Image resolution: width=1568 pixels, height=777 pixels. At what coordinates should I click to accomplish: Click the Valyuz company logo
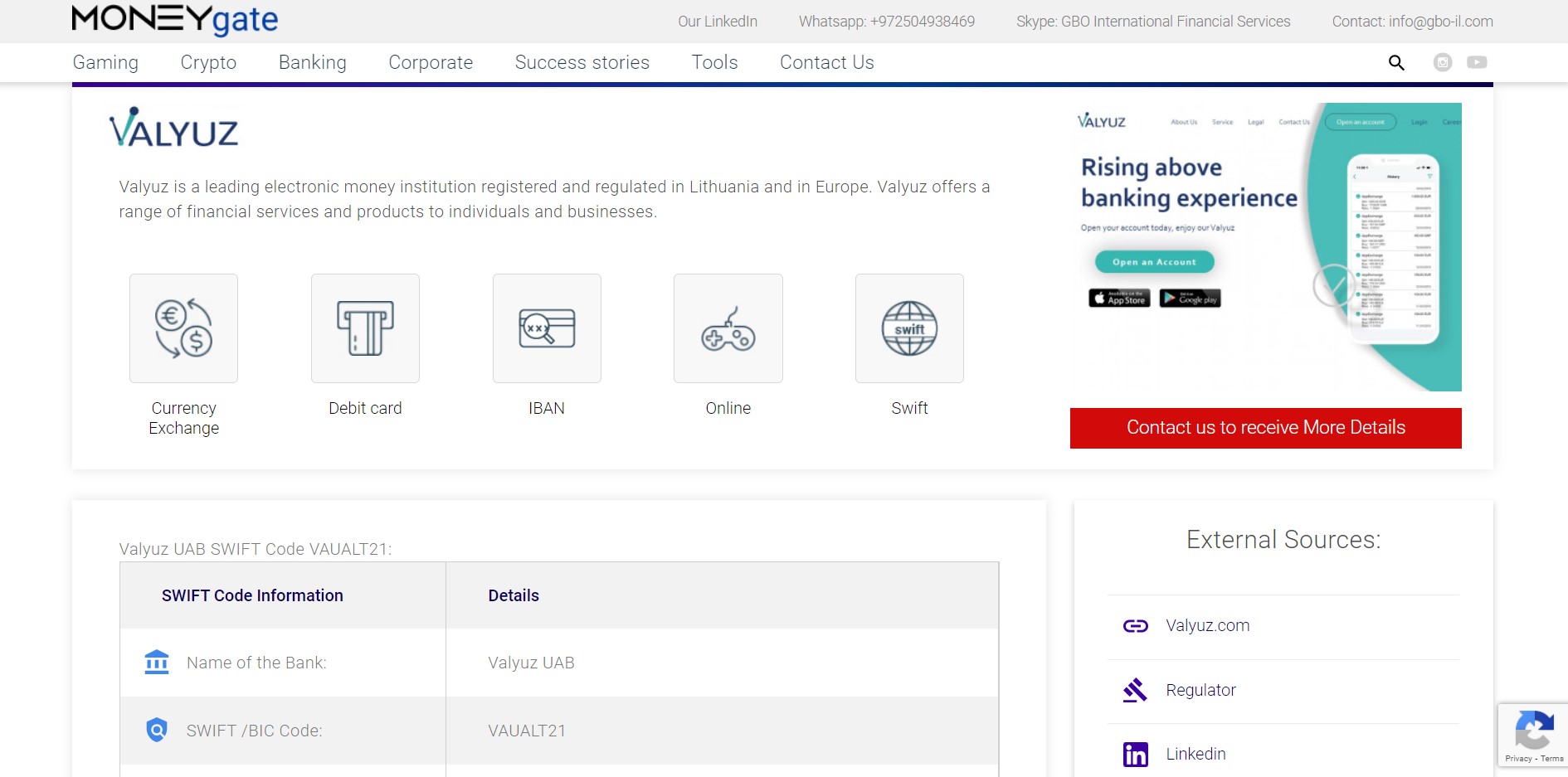[x=173, y=127]
